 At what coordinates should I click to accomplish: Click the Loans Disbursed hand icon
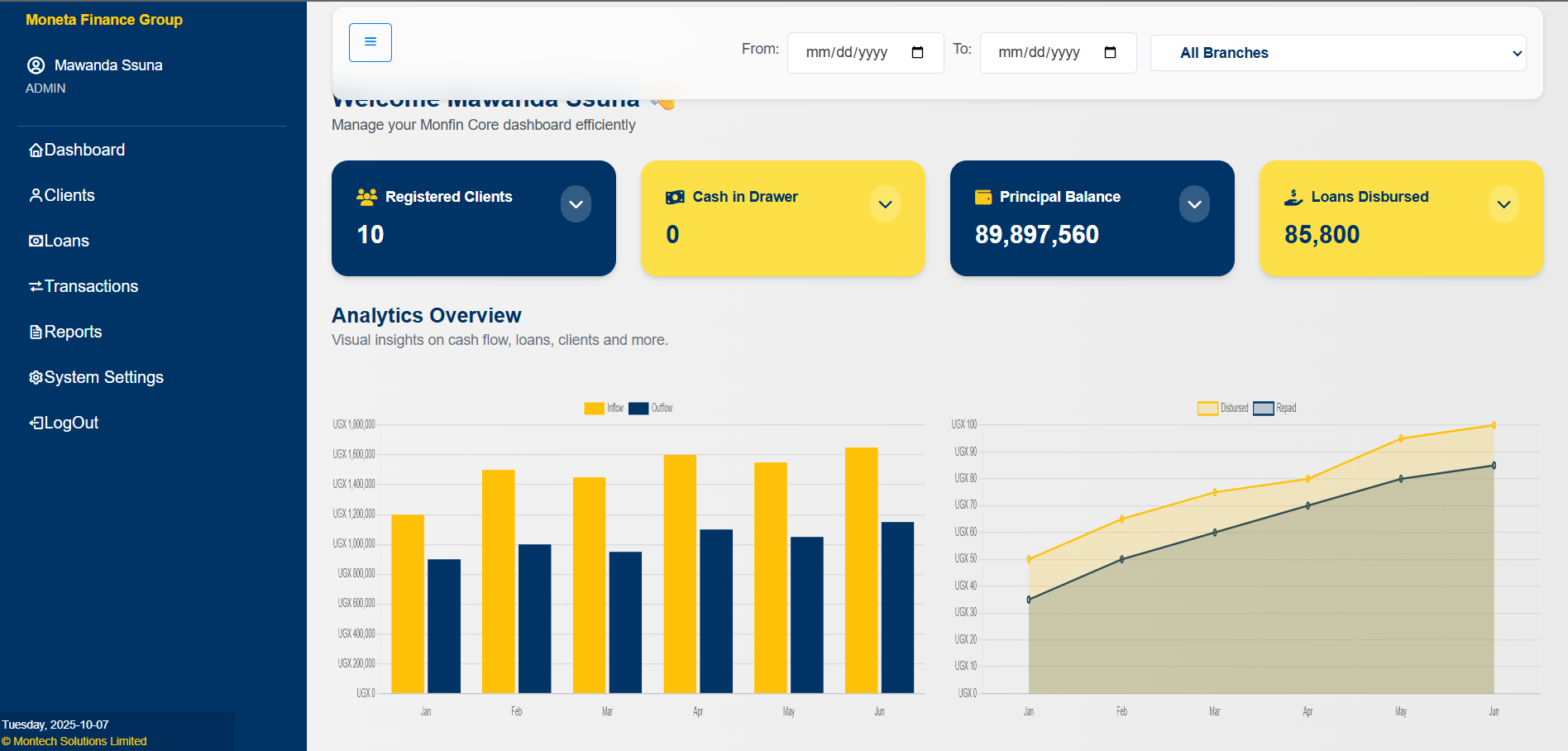coord(1293,197)
